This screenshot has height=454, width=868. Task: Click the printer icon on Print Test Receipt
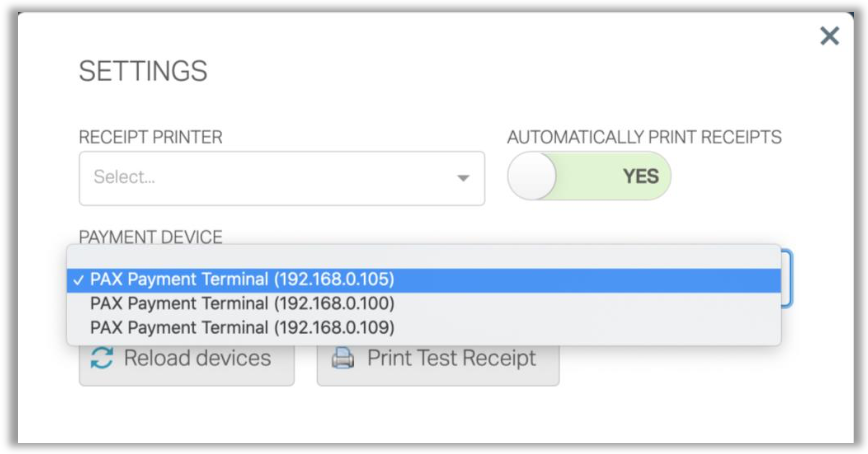pos(343,359)
